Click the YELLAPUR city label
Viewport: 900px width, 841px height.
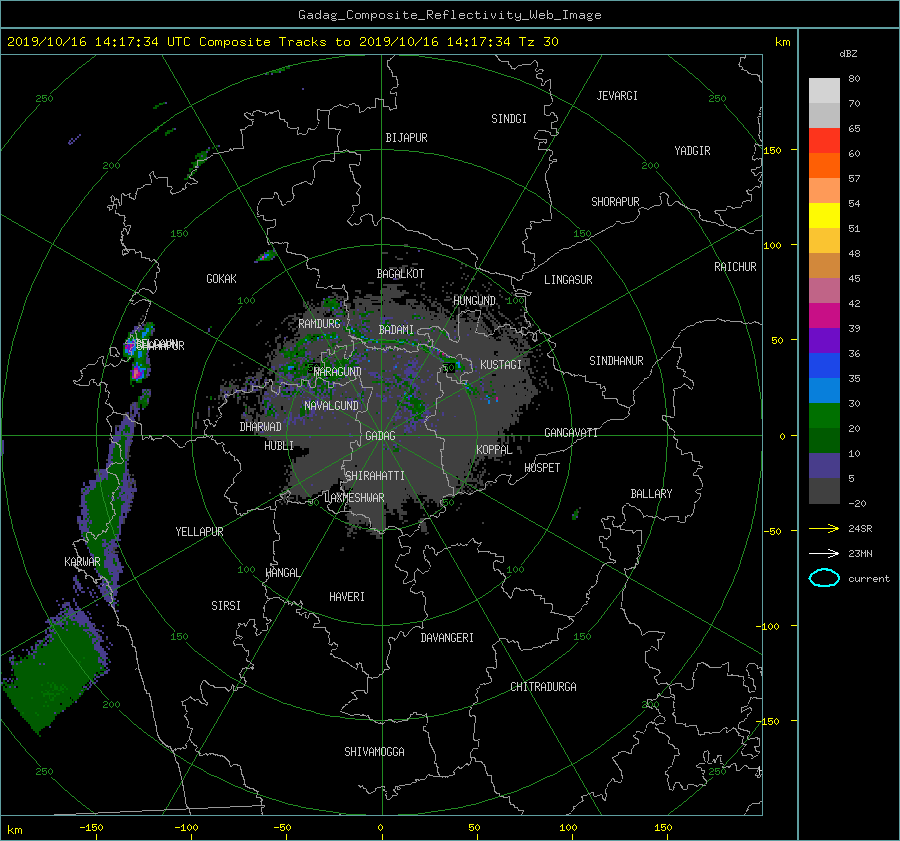click(199, 532)
